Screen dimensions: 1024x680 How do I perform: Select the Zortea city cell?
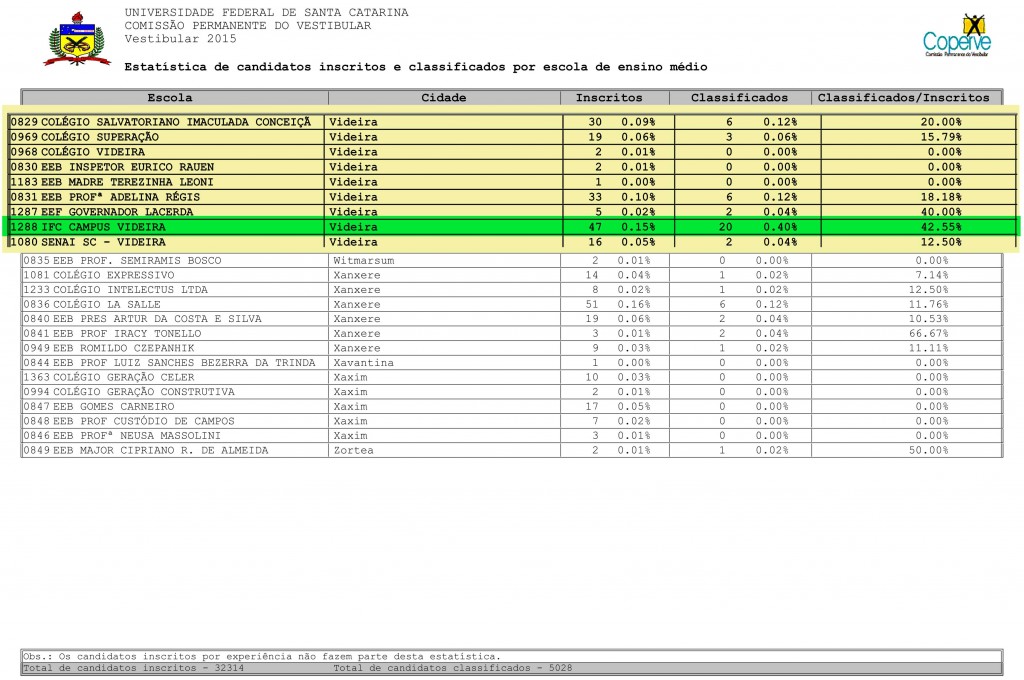pos(353,450)
